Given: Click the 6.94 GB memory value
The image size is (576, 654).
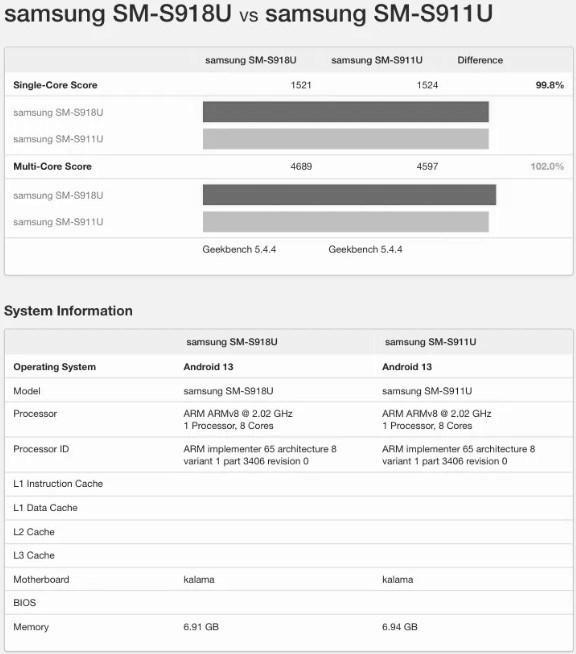Looking at the screenshot, I should (400, 627).
